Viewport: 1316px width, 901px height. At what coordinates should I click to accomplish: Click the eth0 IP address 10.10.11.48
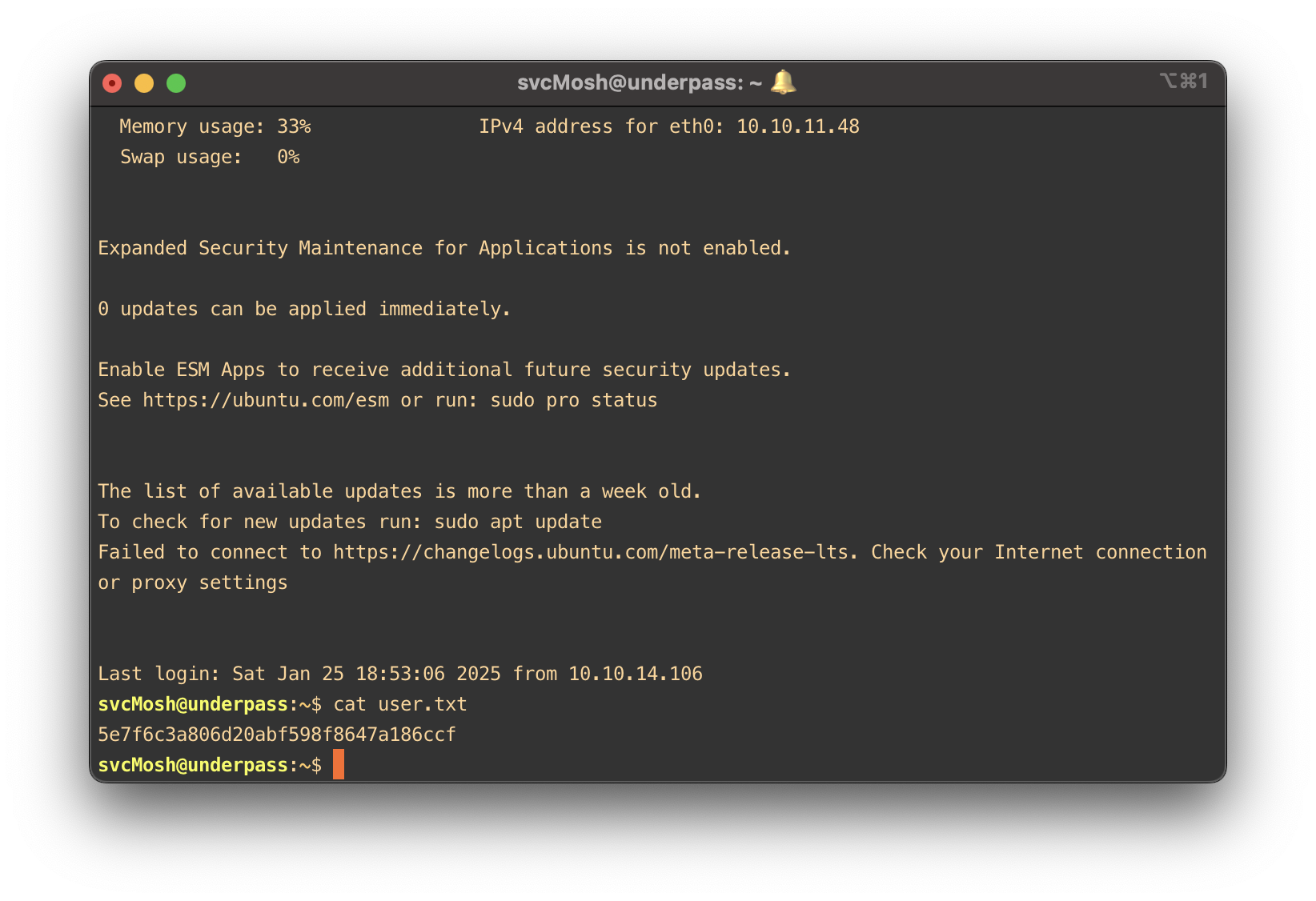797,126
